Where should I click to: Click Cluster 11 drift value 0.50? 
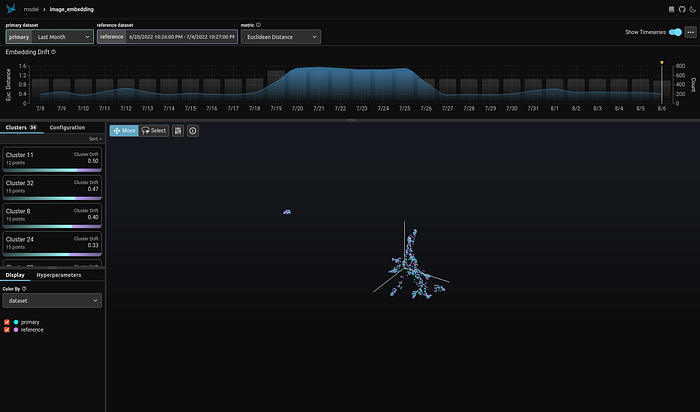click(x=93, y=161)
